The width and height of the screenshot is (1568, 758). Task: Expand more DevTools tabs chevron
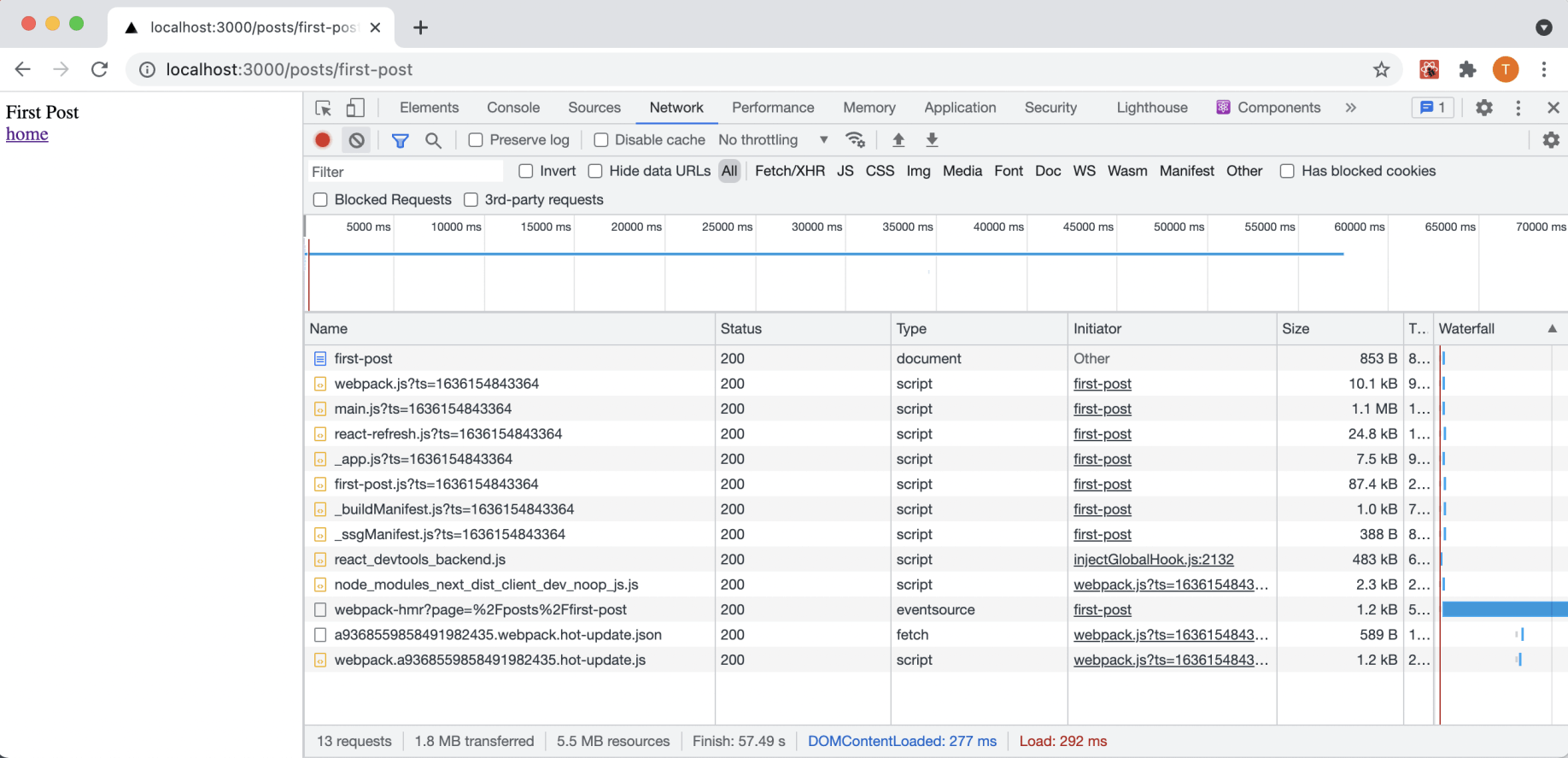click(1350, 108)
